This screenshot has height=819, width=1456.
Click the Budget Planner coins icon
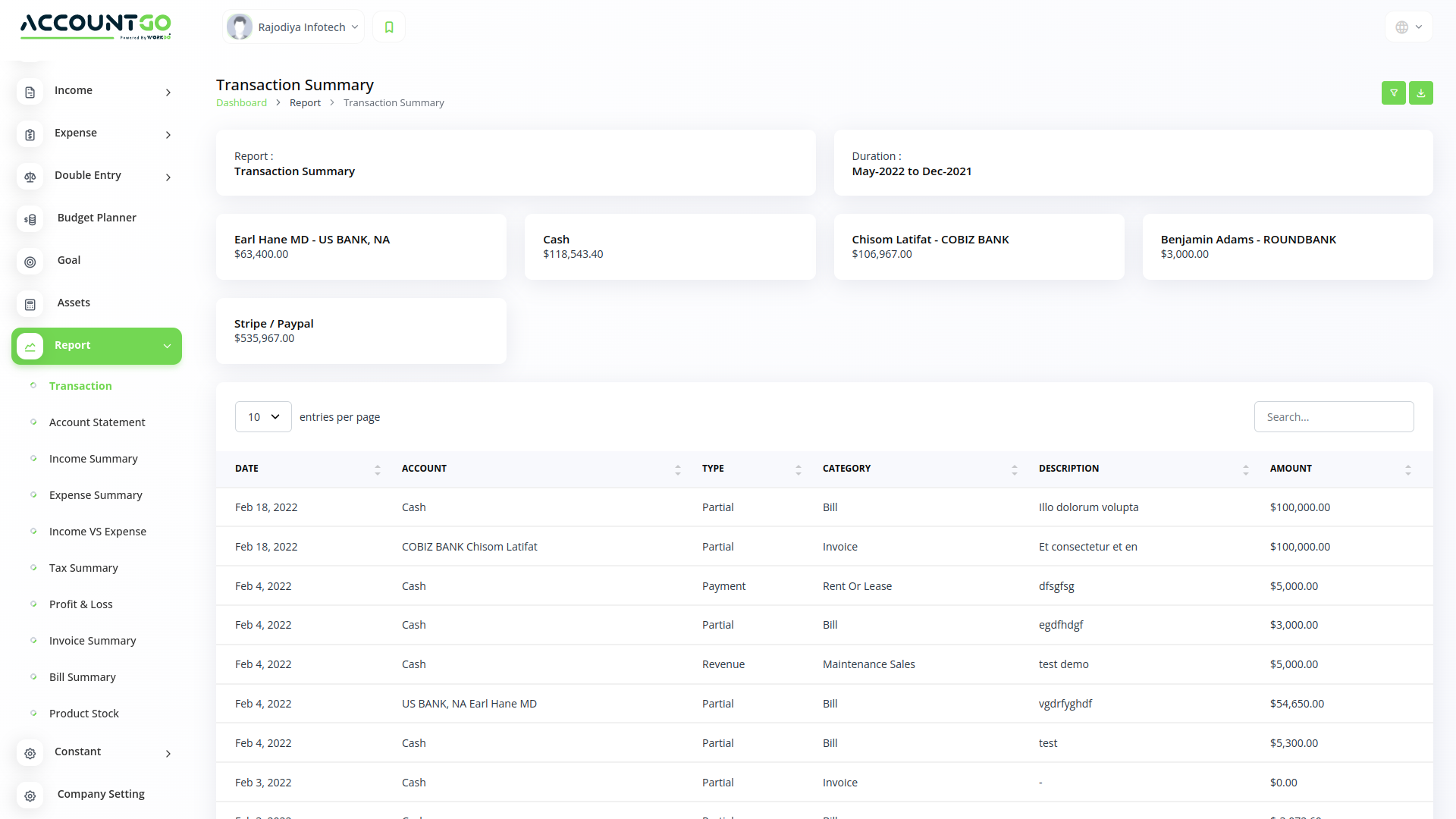30,219
